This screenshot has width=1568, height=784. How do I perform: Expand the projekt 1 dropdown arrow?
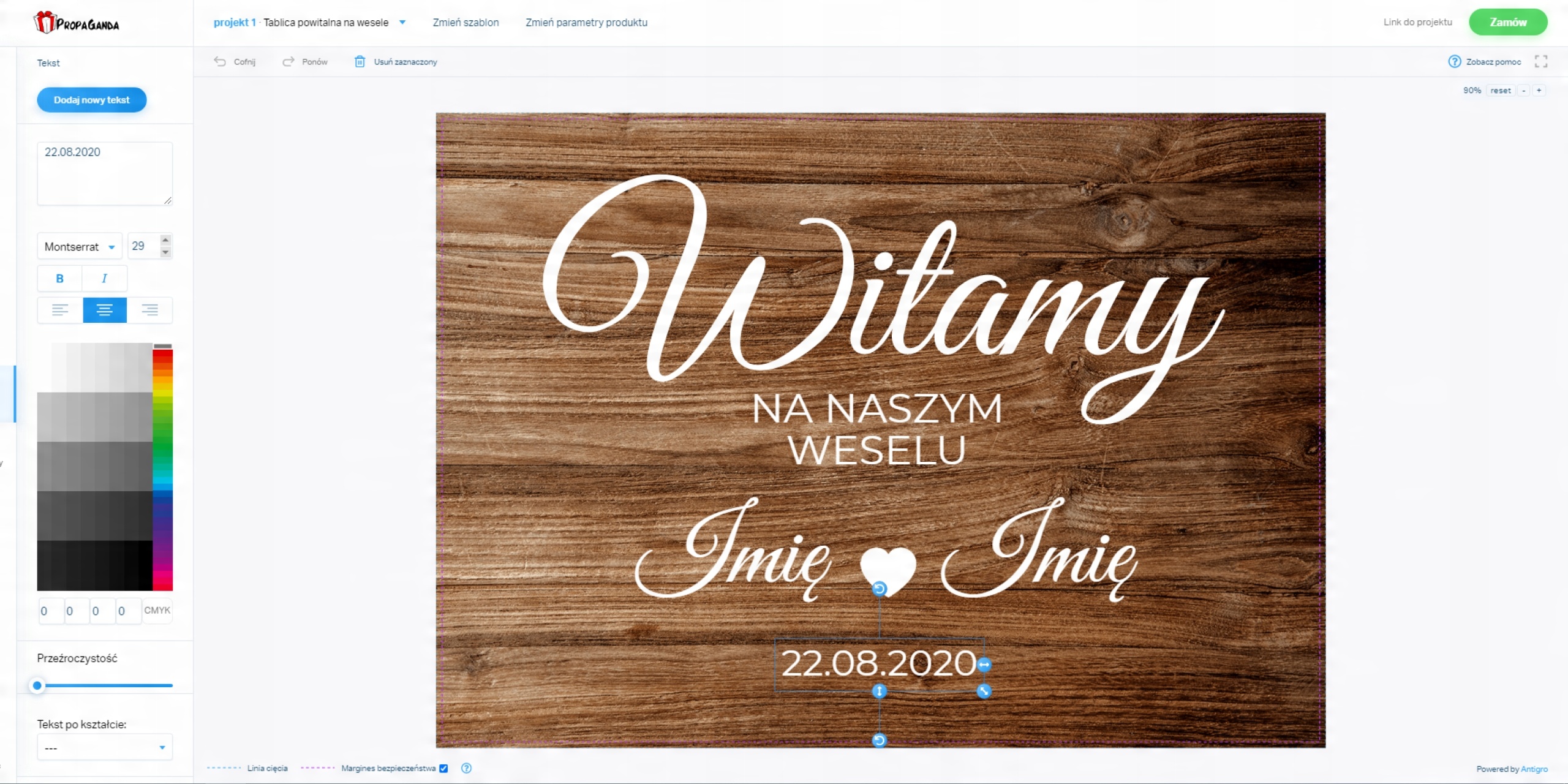click(402, 22)
